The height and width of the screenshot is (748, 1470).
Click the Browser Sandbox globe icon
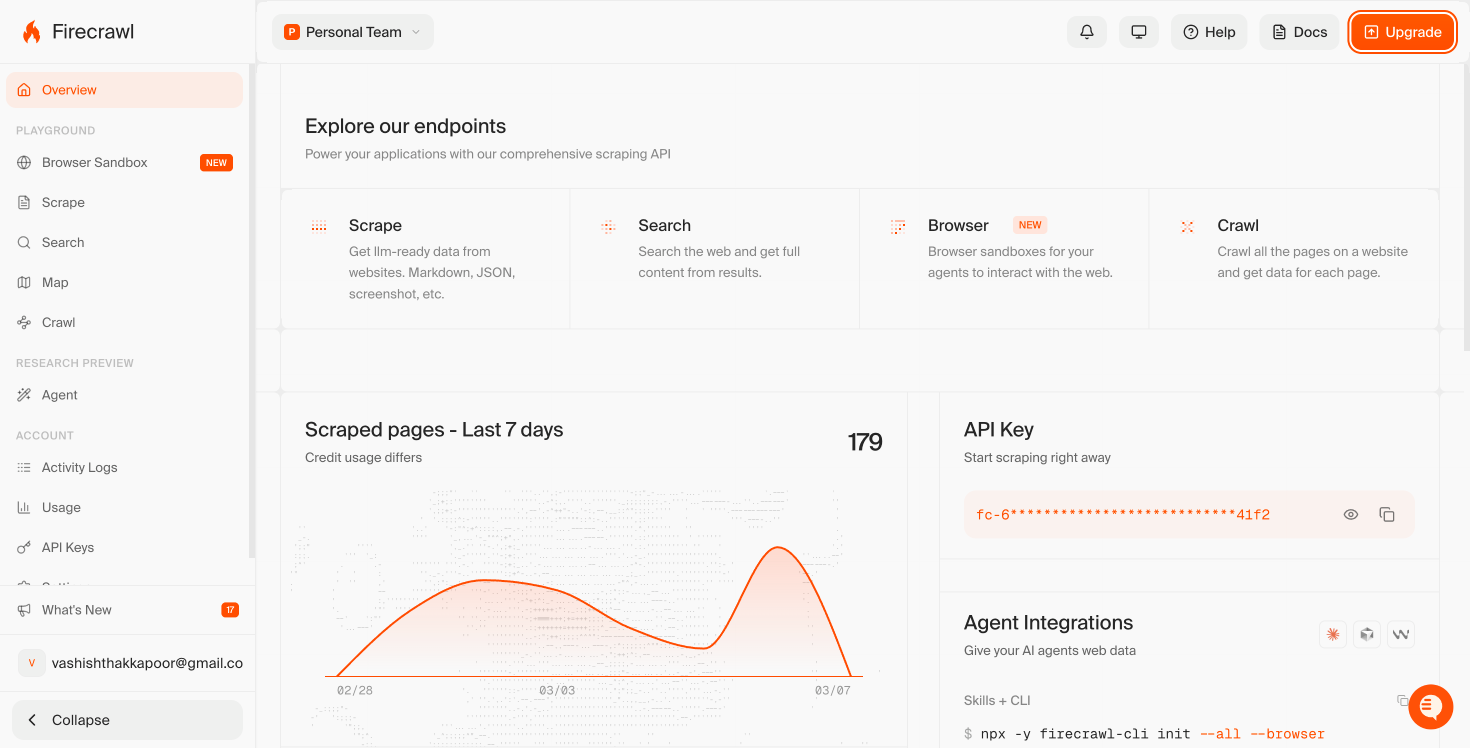[24, 162]
